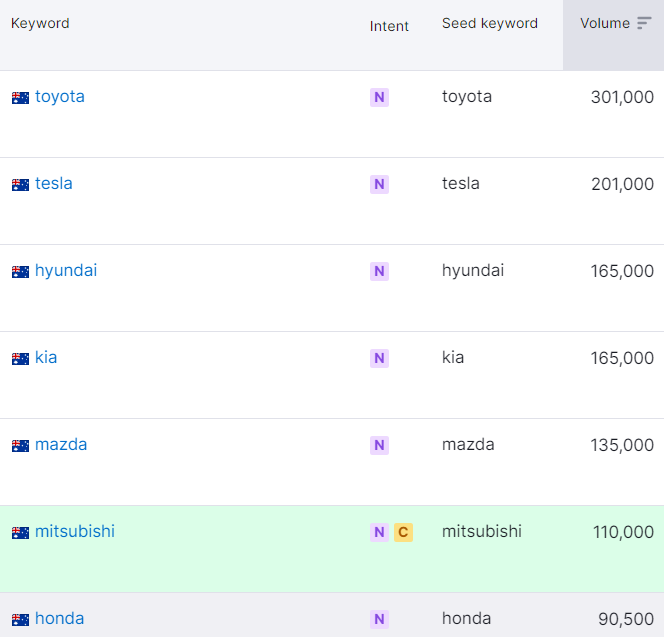Select the seed keyword cell kia
This screenshot has height=637, width=664.
[x=453, y=357]
